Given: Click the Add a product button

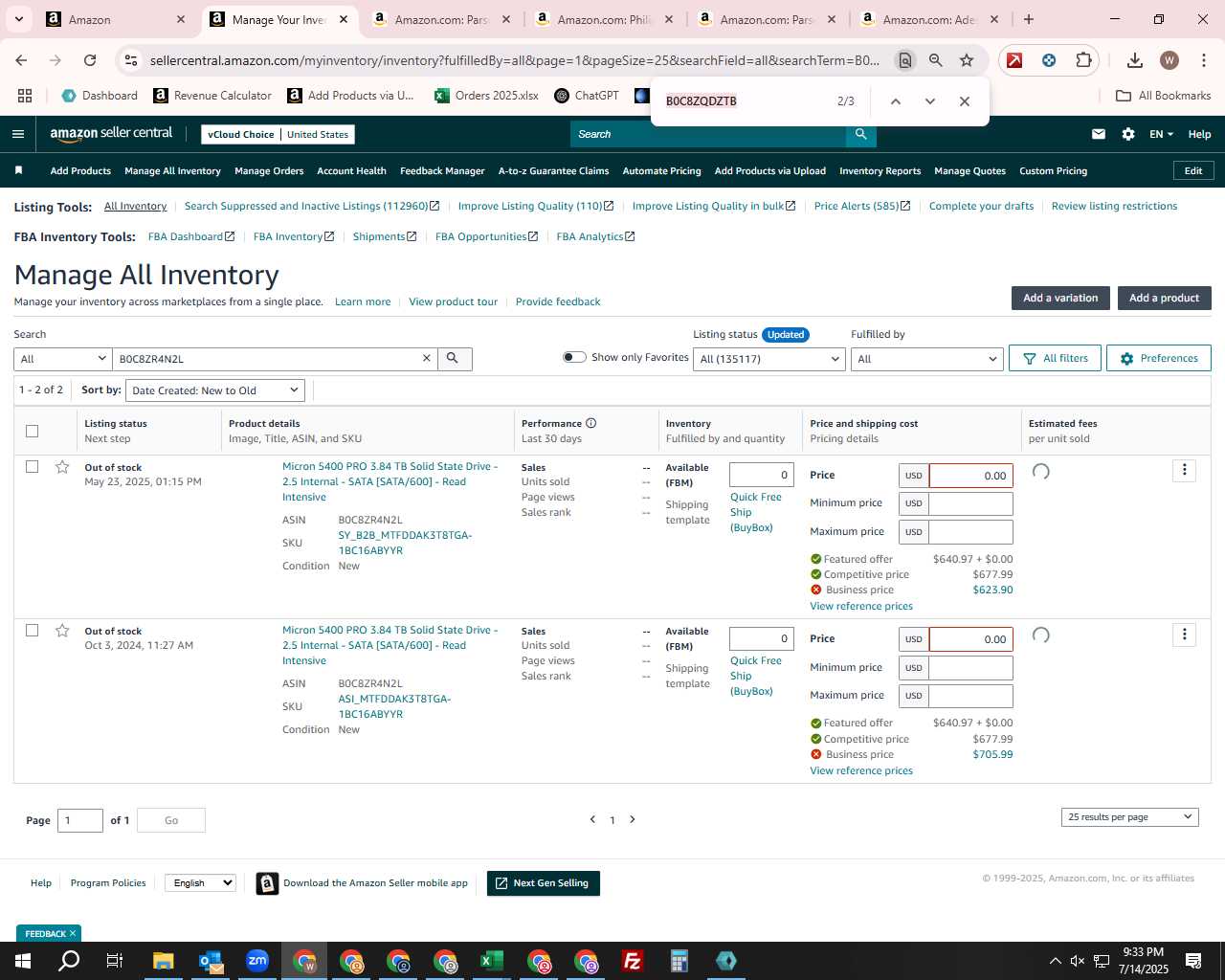Looking at the screenshot, I should coord(1164,298).
